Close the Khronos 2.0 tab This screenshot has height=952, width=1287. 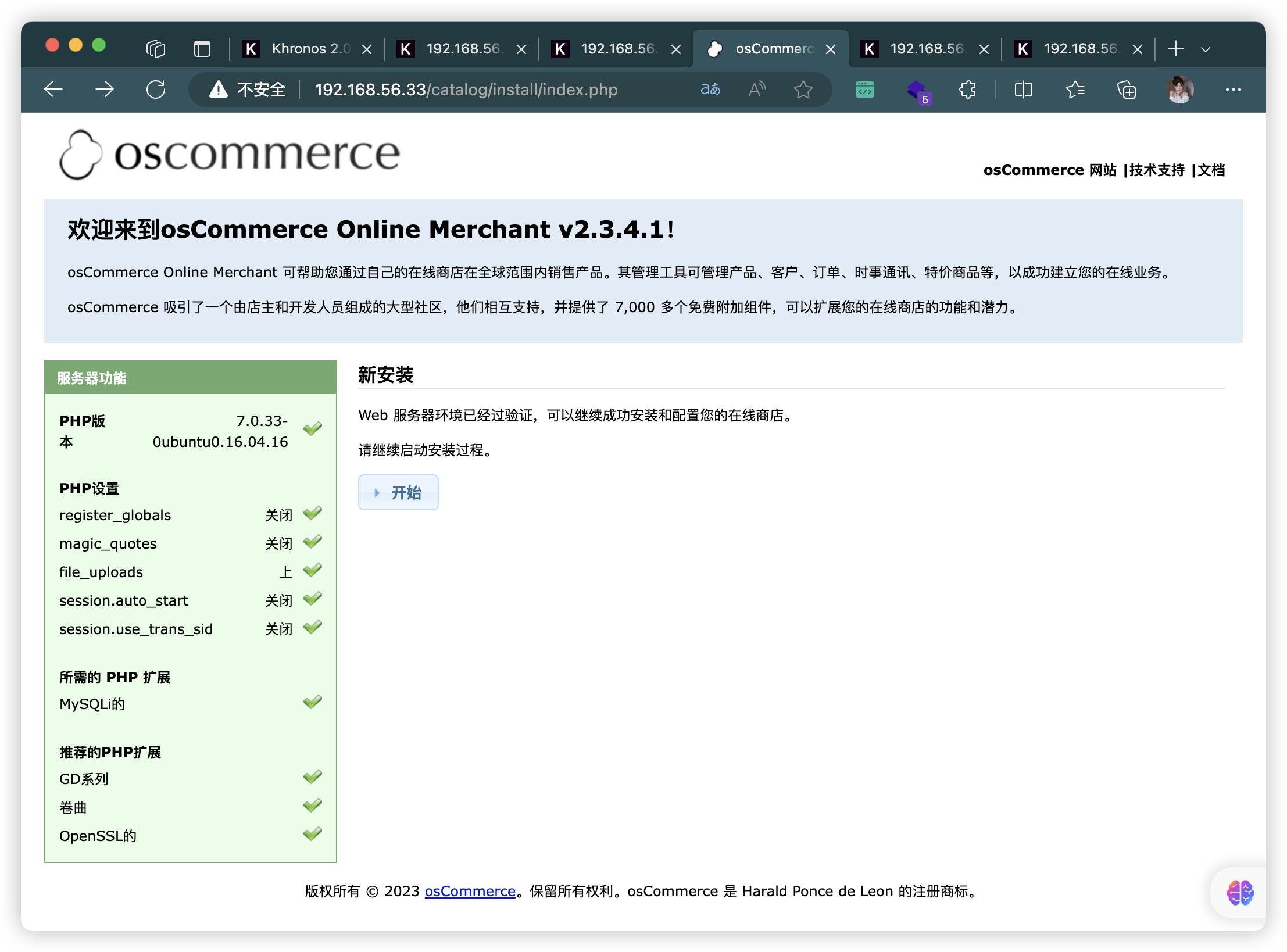pos(367,49)
